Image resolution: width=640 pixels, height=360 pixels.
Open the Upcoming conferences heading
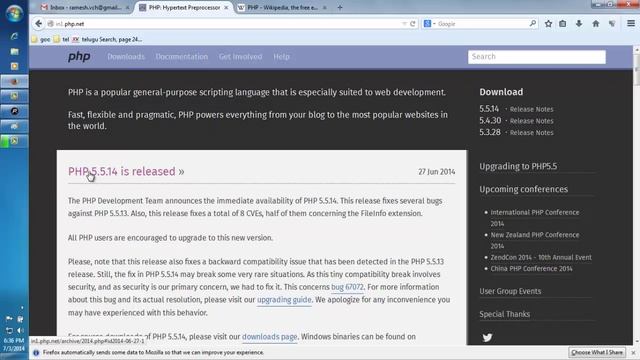pos(523,189)
